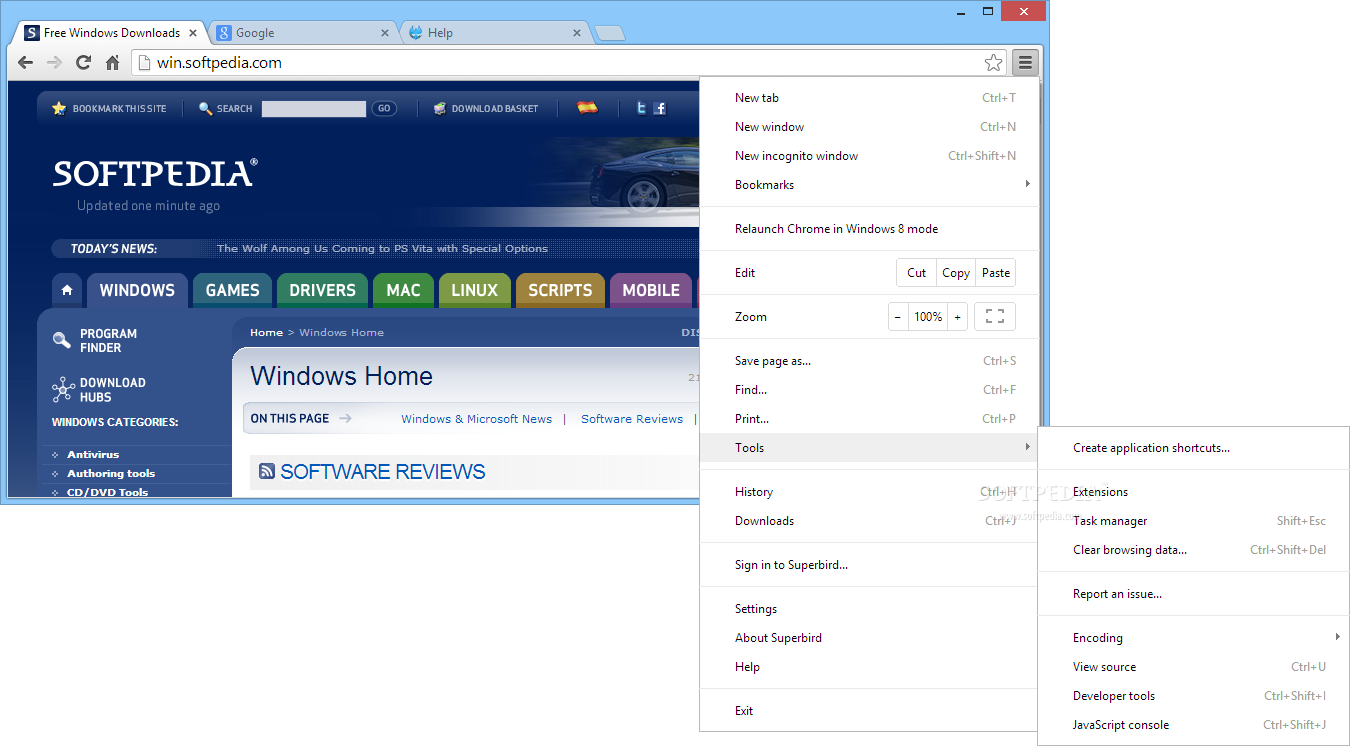Open Settings from the menu
Image resolution: width=1350 pixels, height=746 pixels.
tap(869, 609)
